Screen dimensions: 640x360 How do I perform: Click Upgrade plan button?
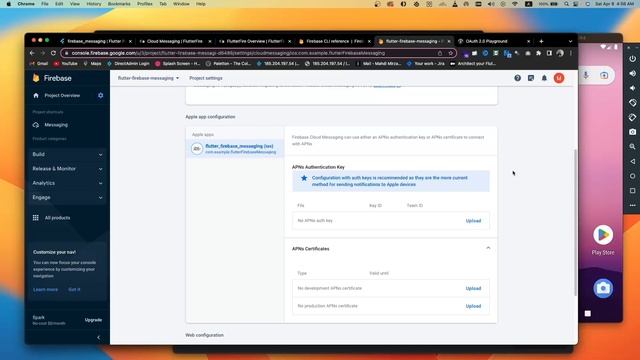93,320
